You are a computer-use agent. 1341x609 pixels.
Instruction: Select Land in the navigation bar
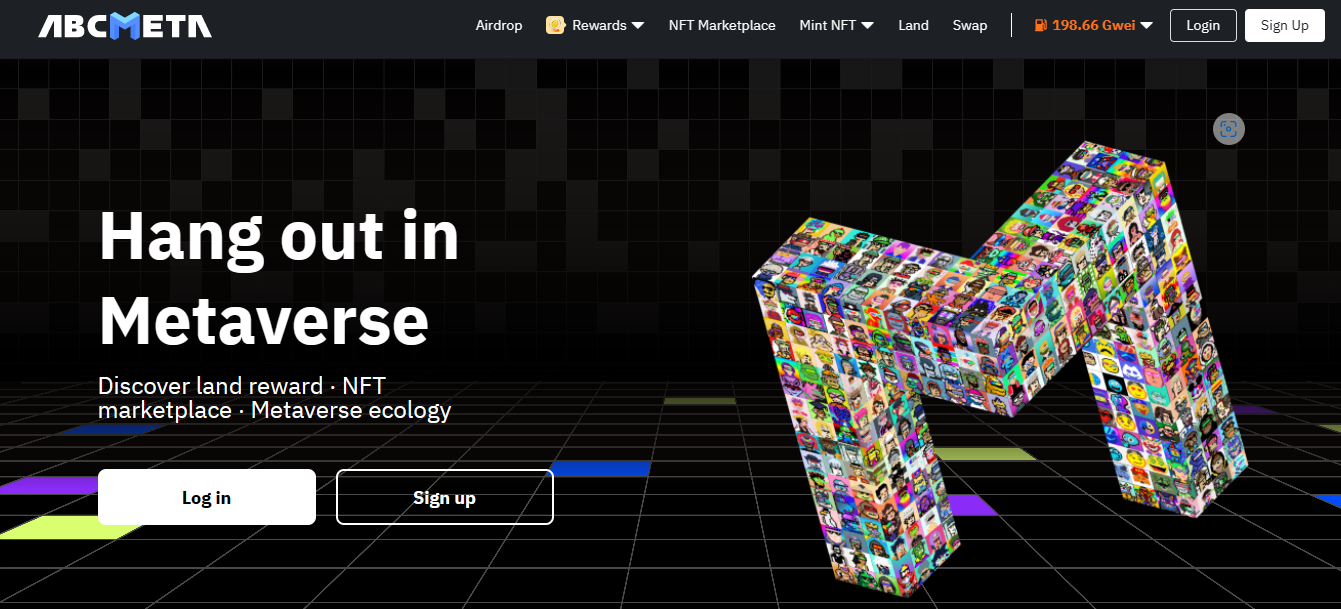tap(913, 26)
